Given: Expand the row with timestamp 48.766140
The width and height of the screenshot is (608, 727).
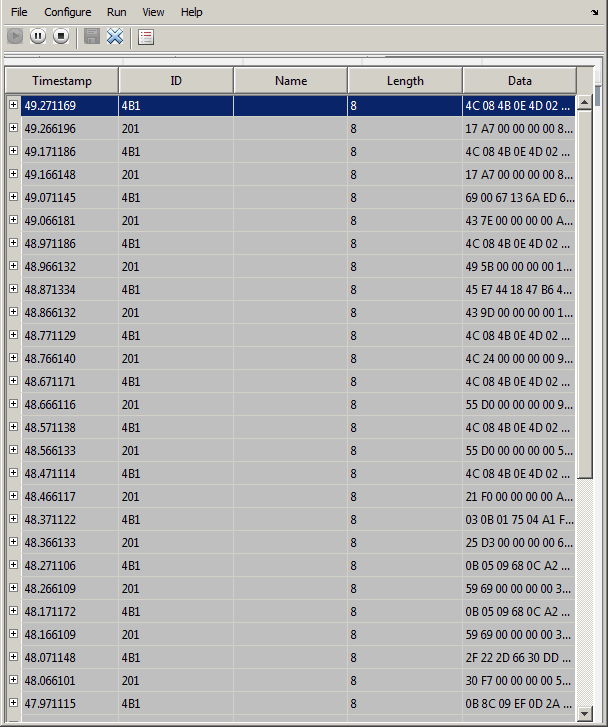Looking at the screenshot, I should [13, 357].
